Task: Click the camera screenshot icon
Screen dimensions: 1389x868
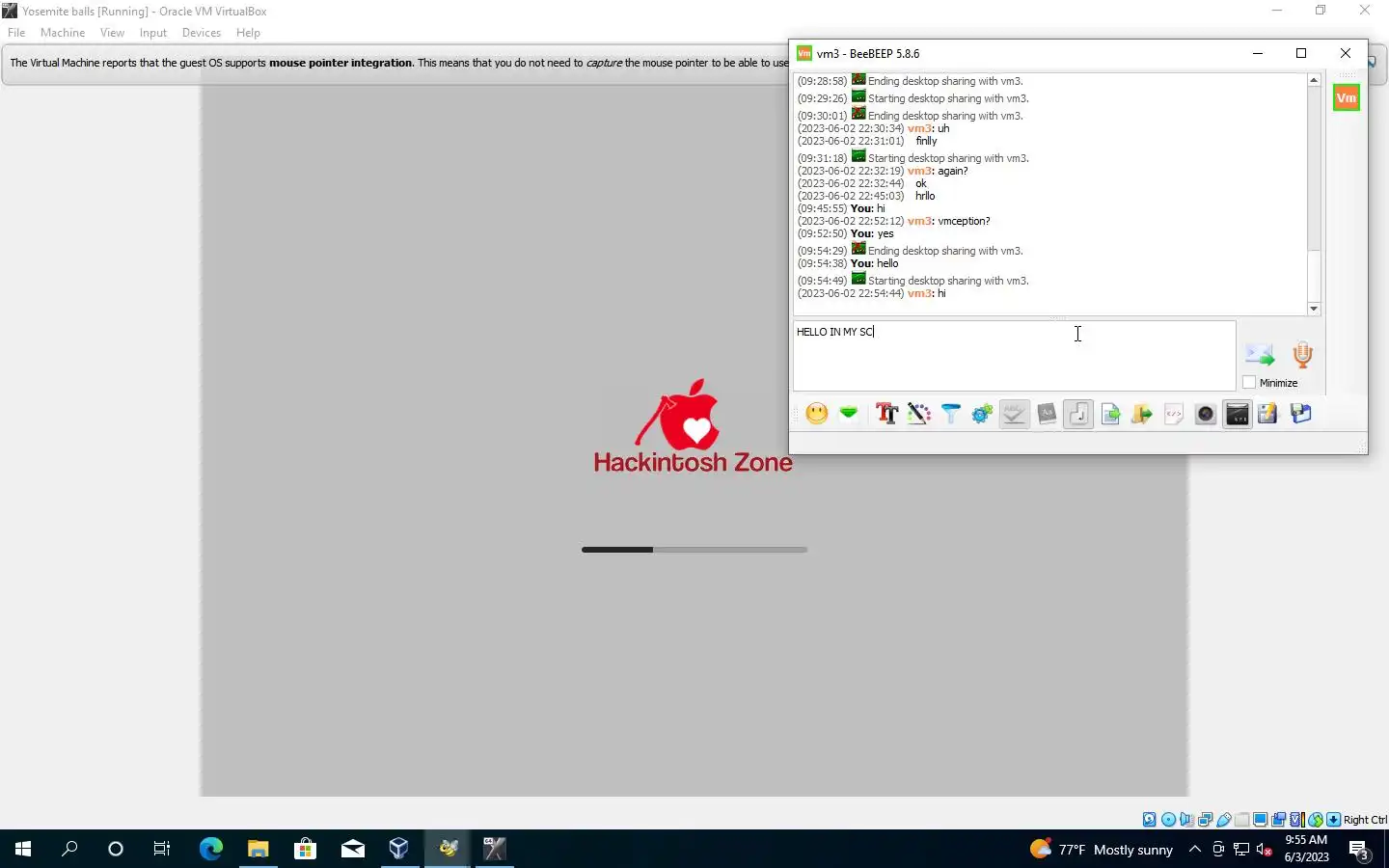Action: [1206, 414]
